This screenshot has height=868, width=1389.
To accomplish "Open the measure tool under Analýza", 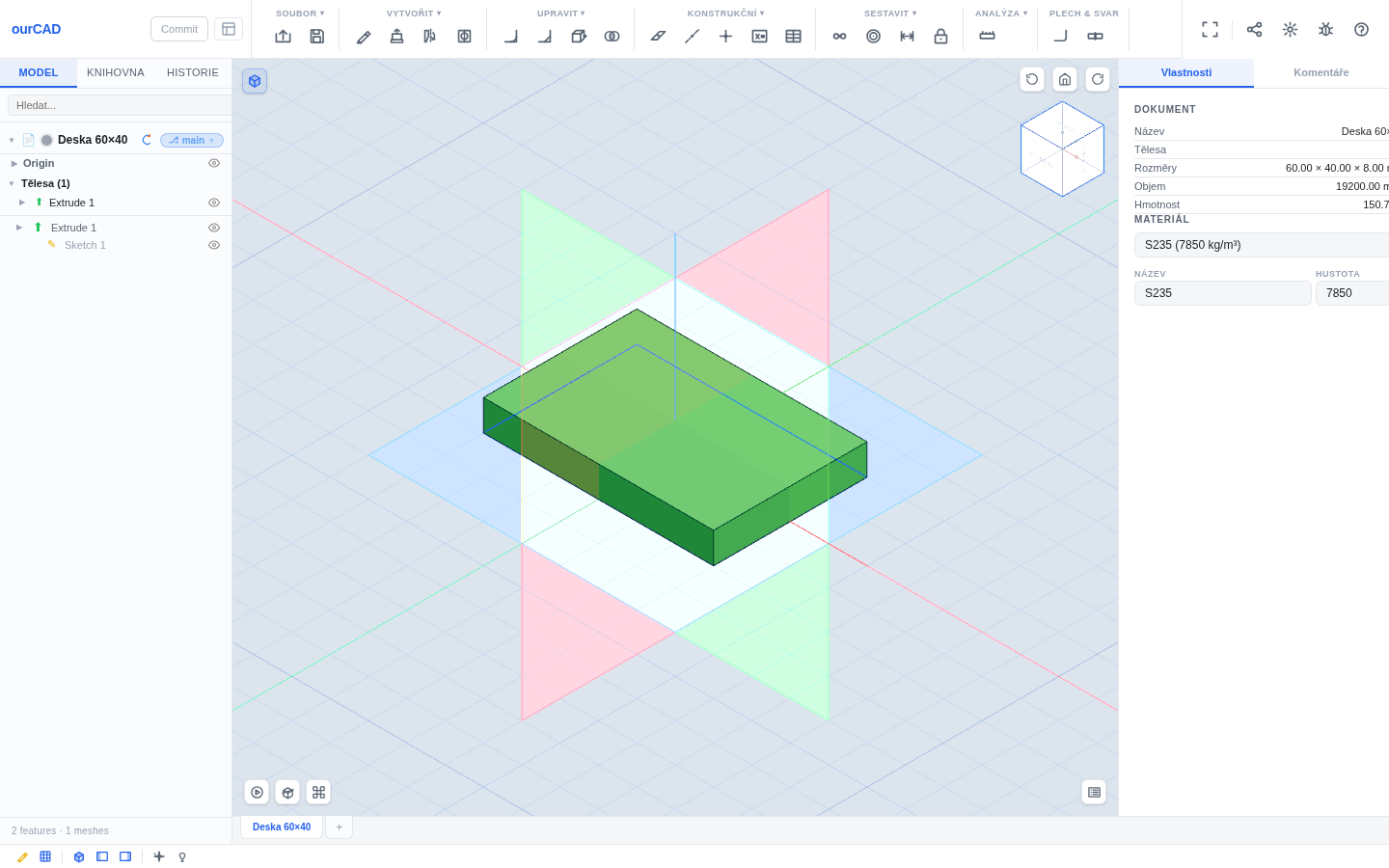I will 987,37.
